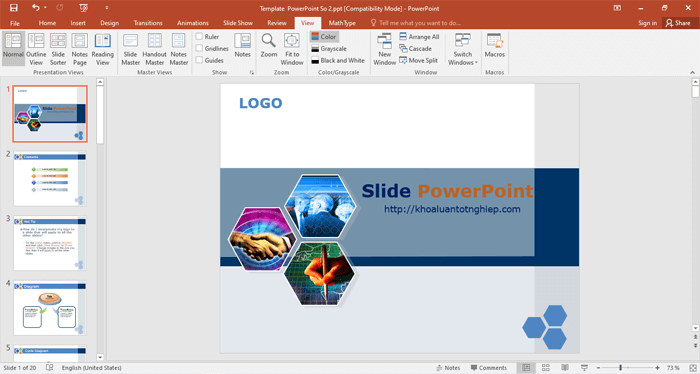Start Slide Show from status bar icon
Viewport: 700px width, 374px height.
pos(584,368)
